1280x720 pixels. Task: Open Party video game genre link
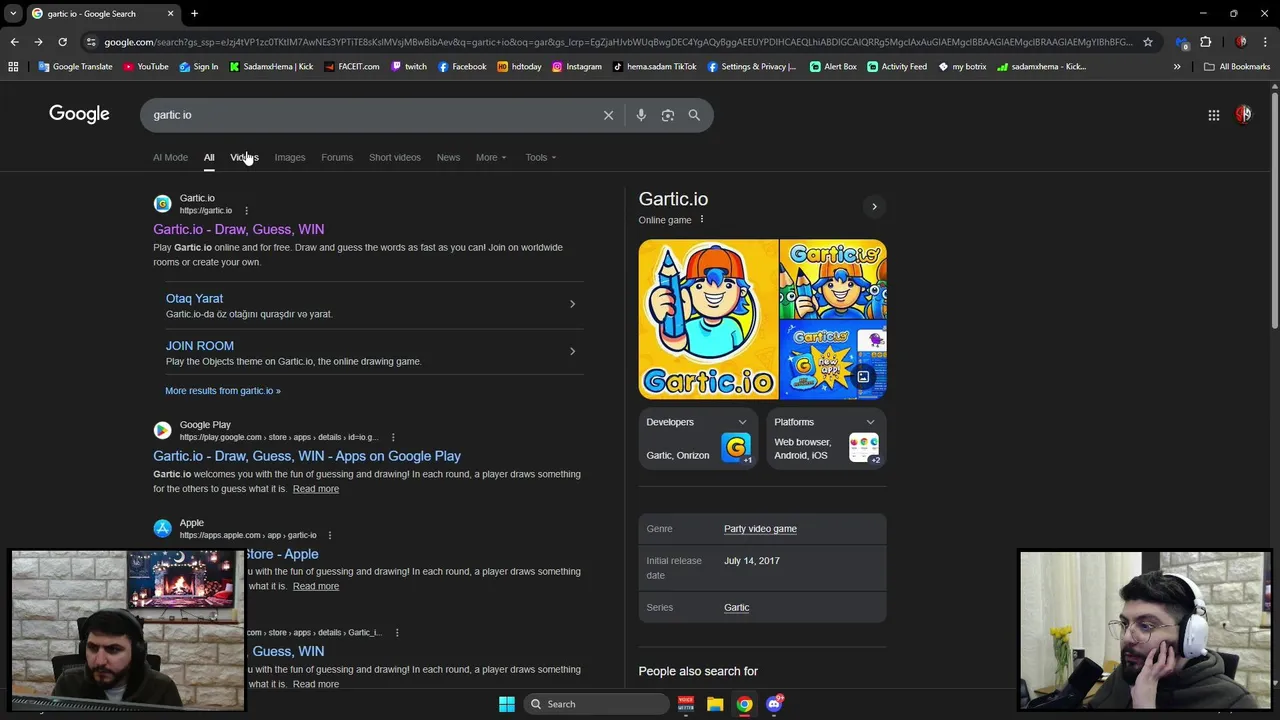pos(760,529)
